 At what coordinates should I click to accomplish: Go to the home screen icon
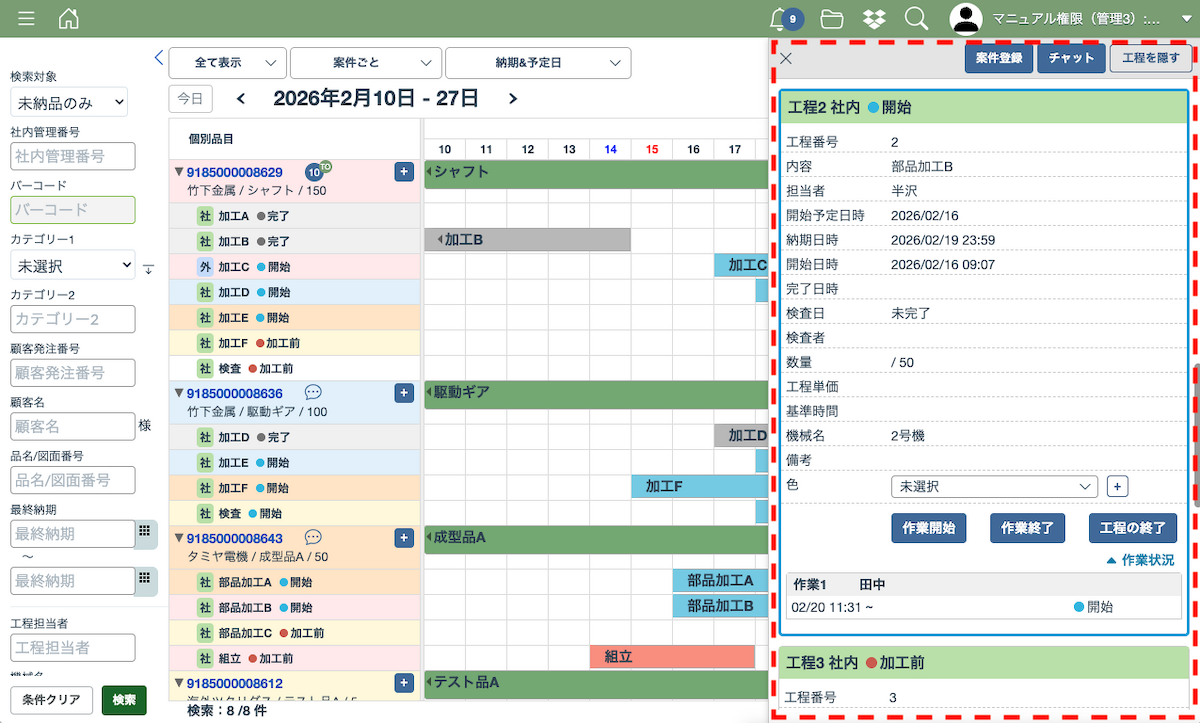coord(69,19)
